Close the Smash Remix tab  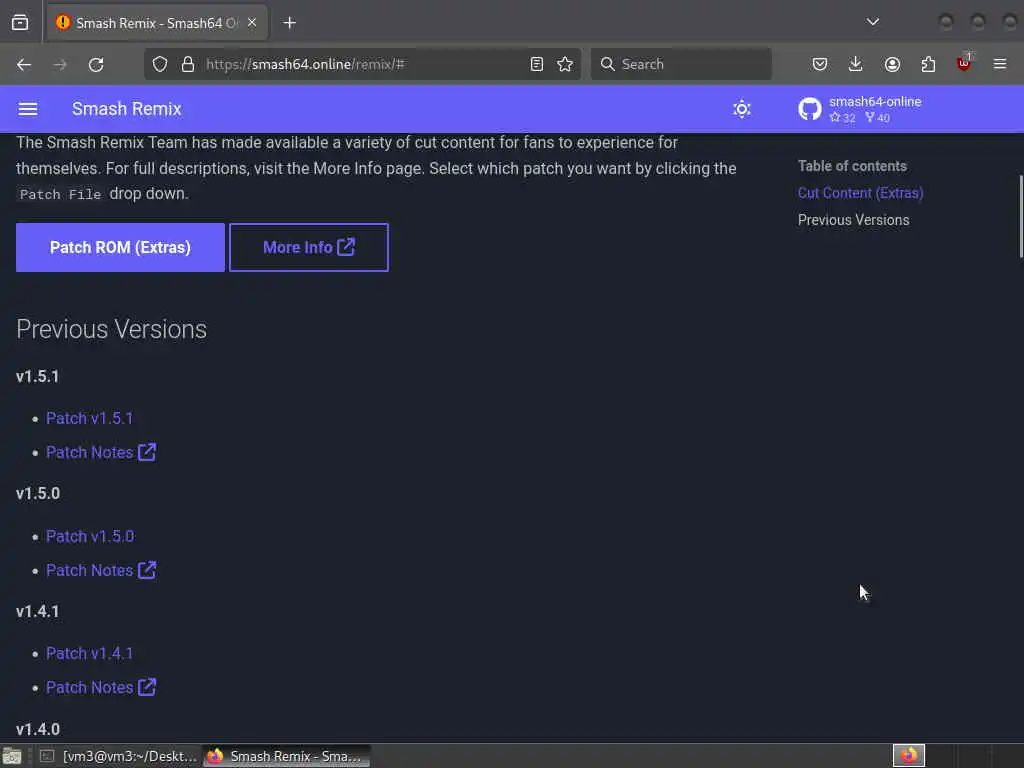tap(252, 23)
